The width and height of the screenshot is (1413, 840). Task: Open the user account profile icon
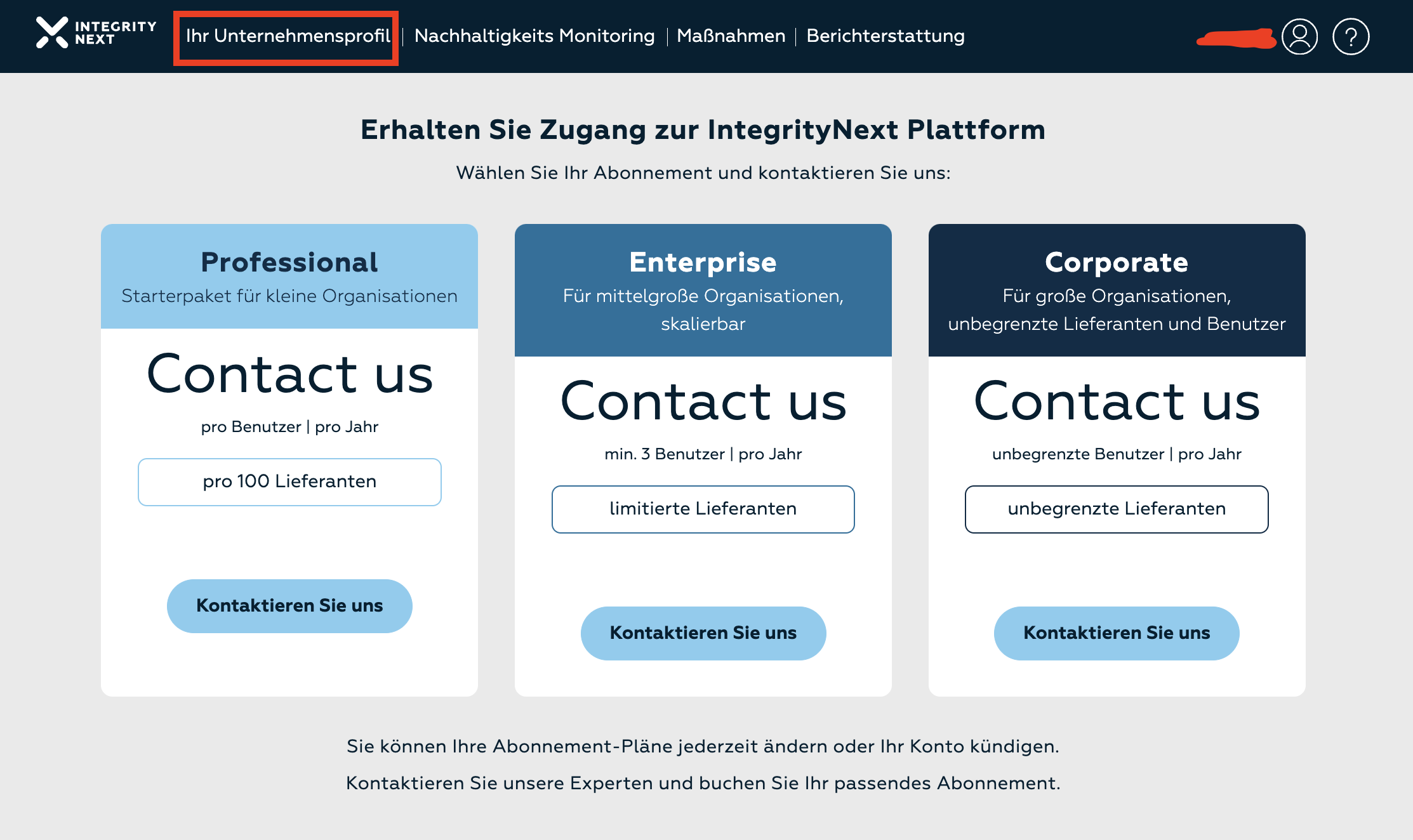(1300, 36)
